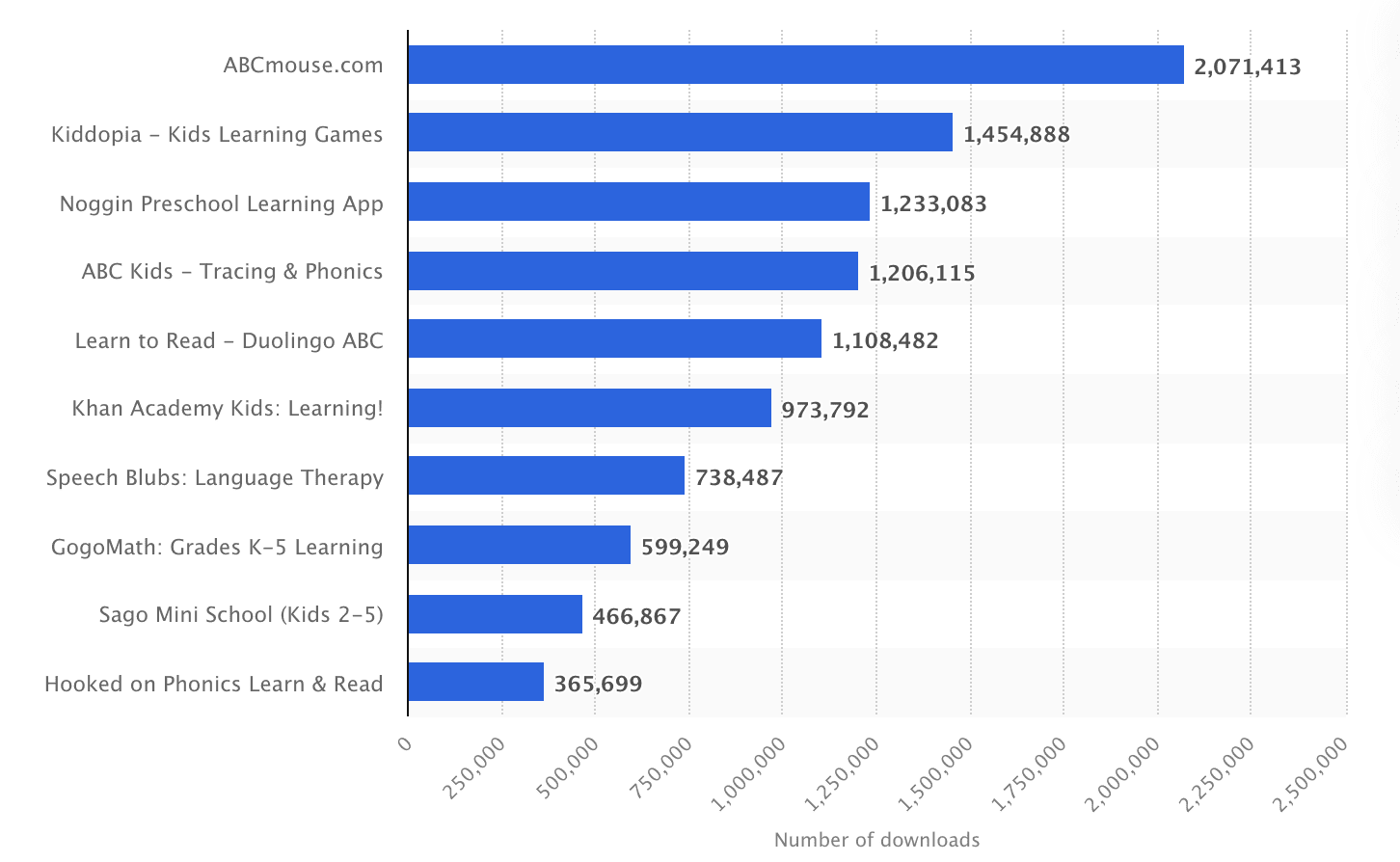
Task: Click the Noggin Preschool Learning App bar
Action: [638, 202]
